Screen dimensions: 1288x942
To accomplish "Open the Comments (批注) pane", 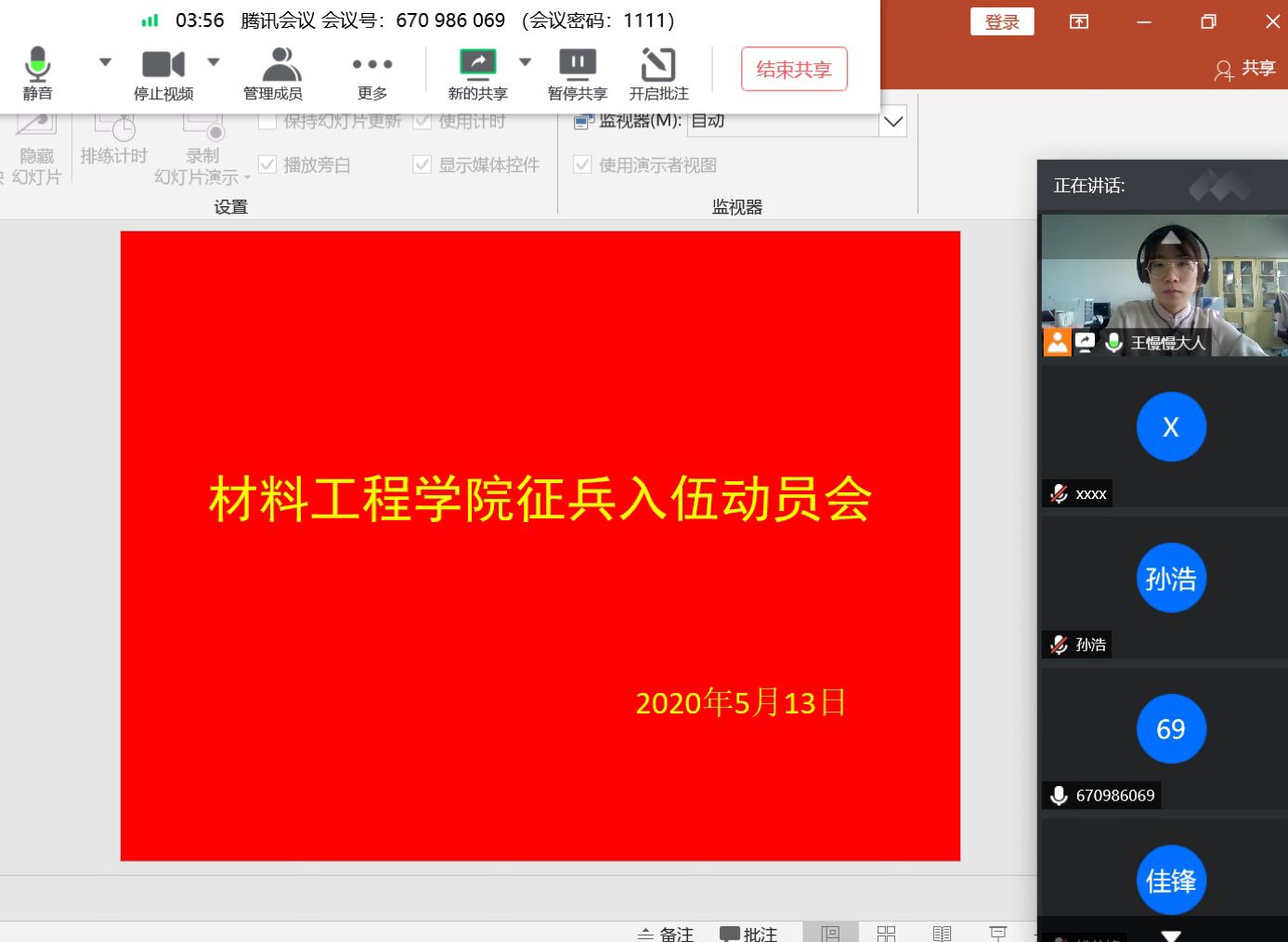I will click(x=748, y=933).
